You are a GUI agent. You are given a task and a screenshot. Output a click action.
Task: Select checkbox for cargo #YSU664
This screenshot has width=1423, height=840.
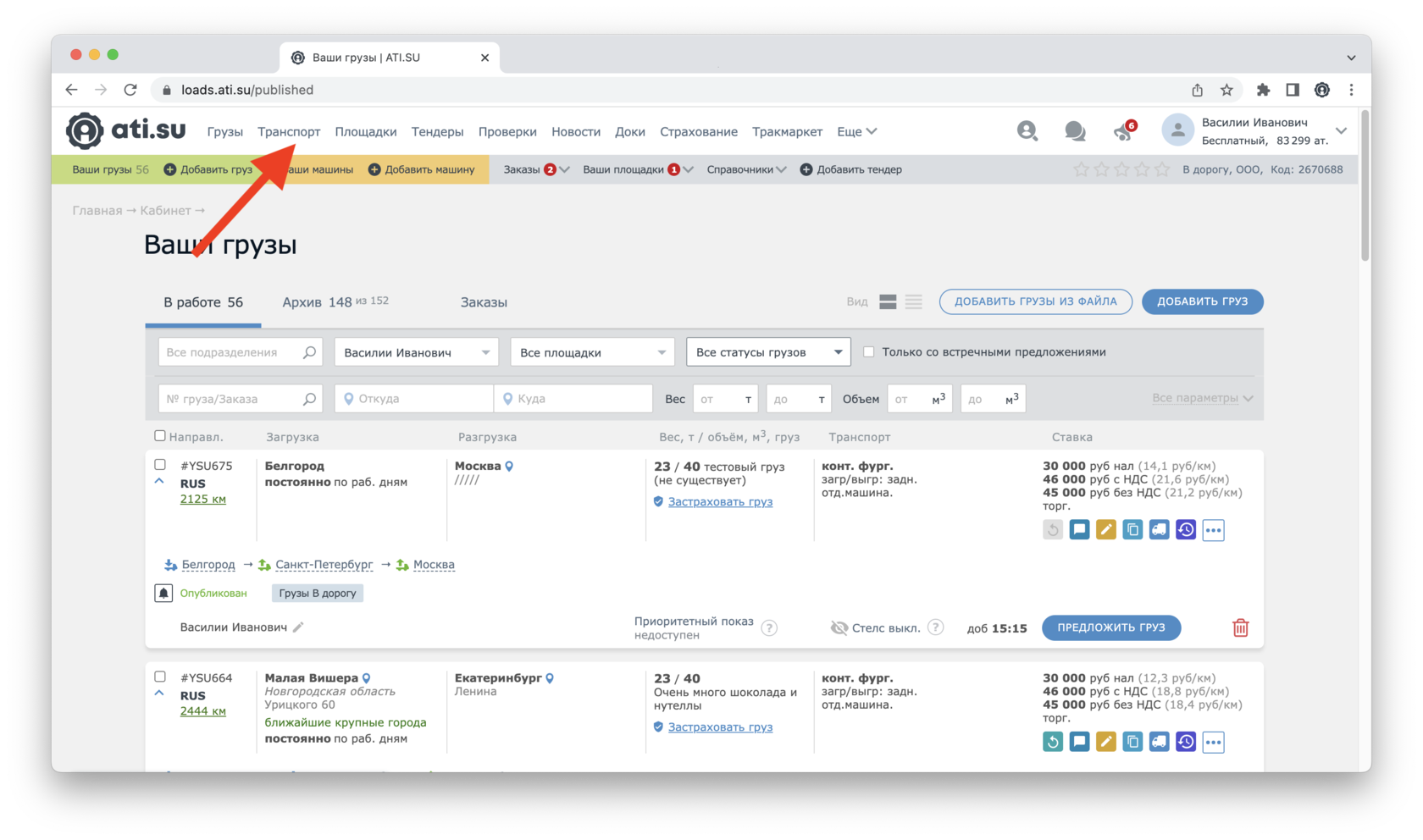point(160,677)
